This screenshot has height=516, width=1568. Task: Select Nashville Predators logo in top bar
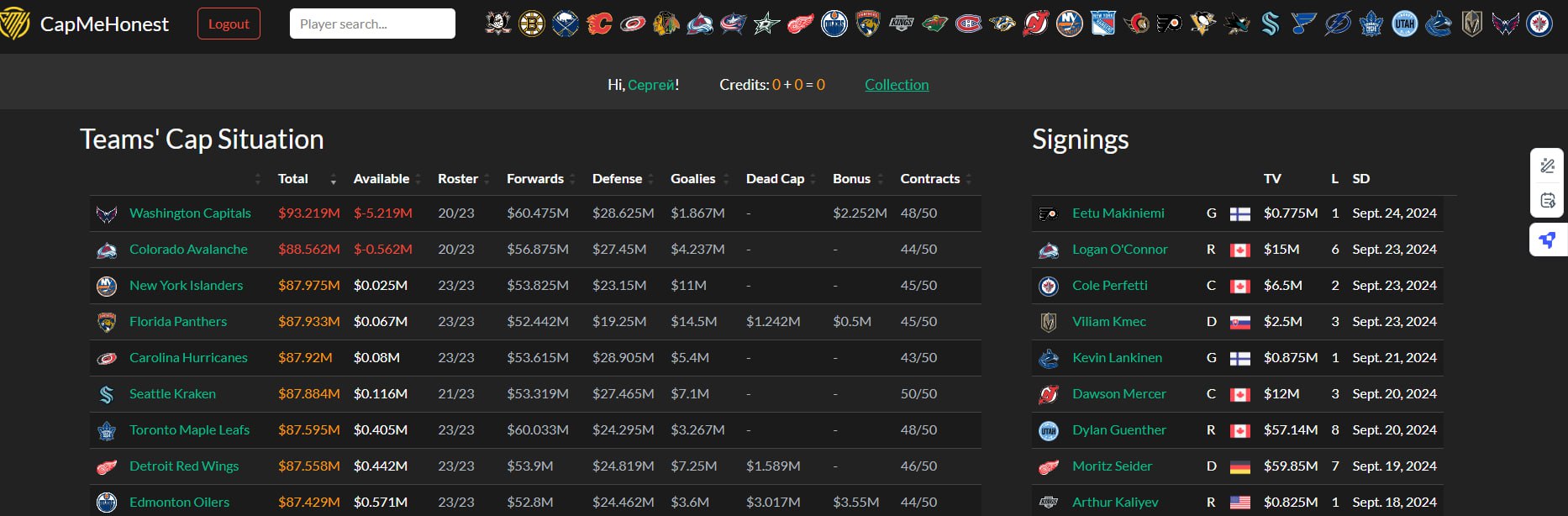(x=1002, y=24)
